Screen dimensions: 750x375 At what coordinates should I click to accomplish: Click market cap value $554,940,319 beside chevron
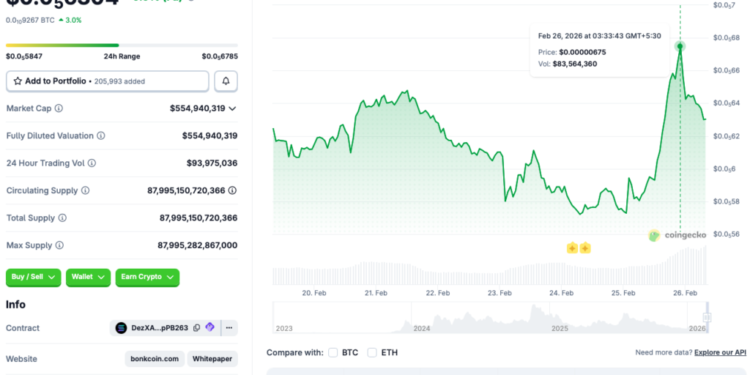[x=197, y=109]
